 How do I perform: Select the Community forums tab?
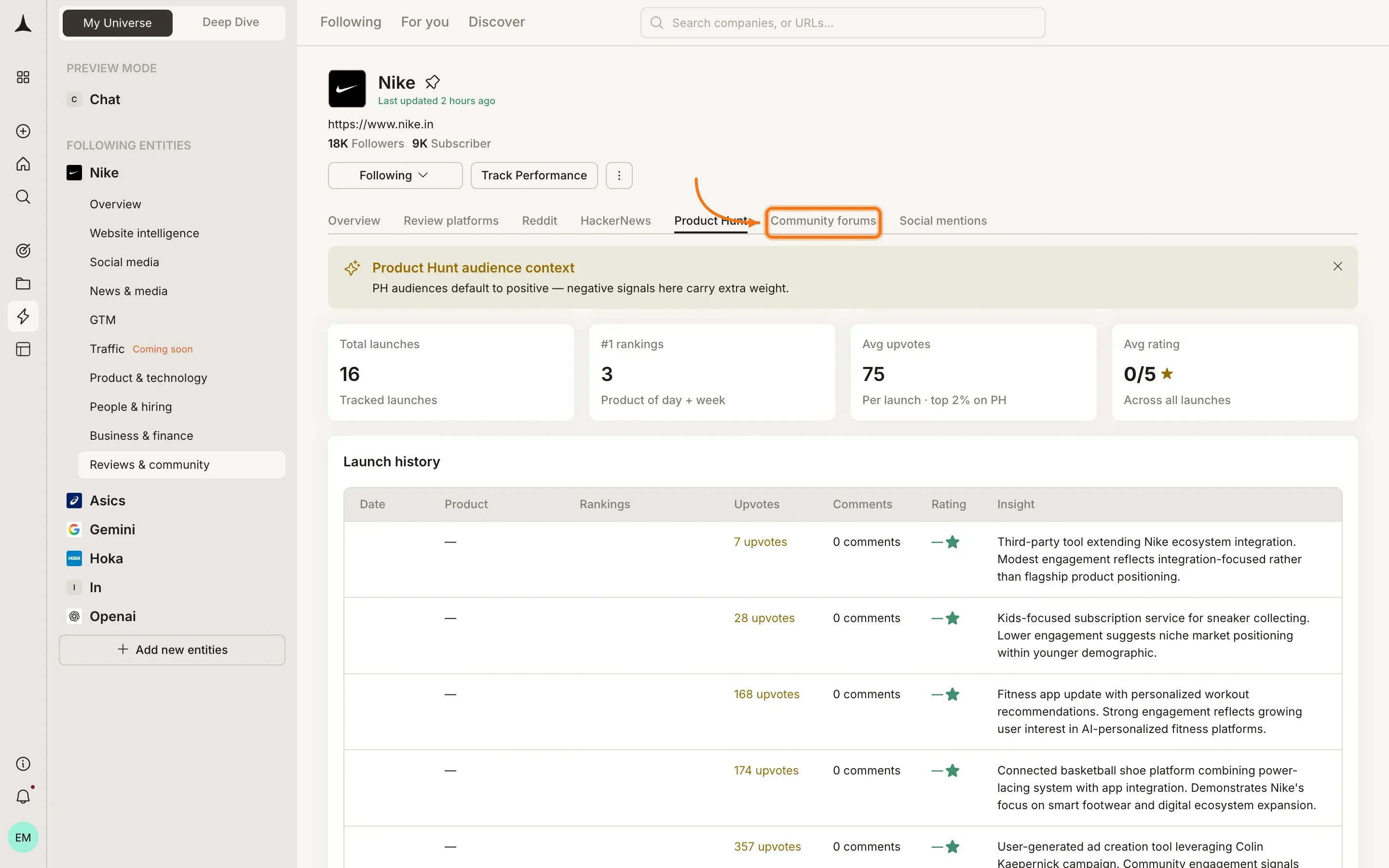pos(823,221)
